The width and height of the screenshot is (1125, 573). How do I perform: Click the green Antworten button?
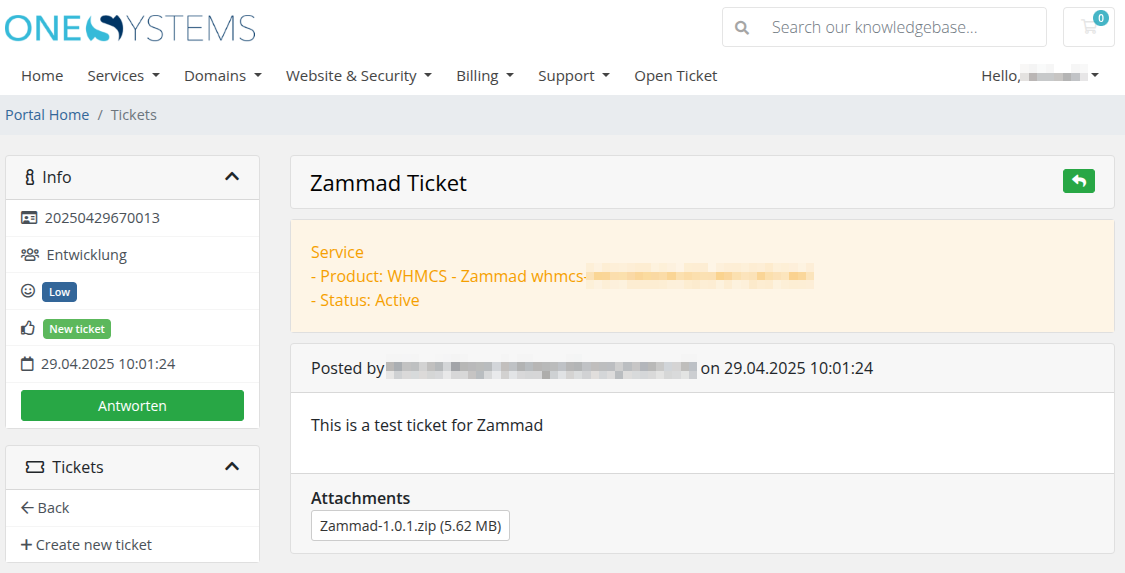[132, 405]
